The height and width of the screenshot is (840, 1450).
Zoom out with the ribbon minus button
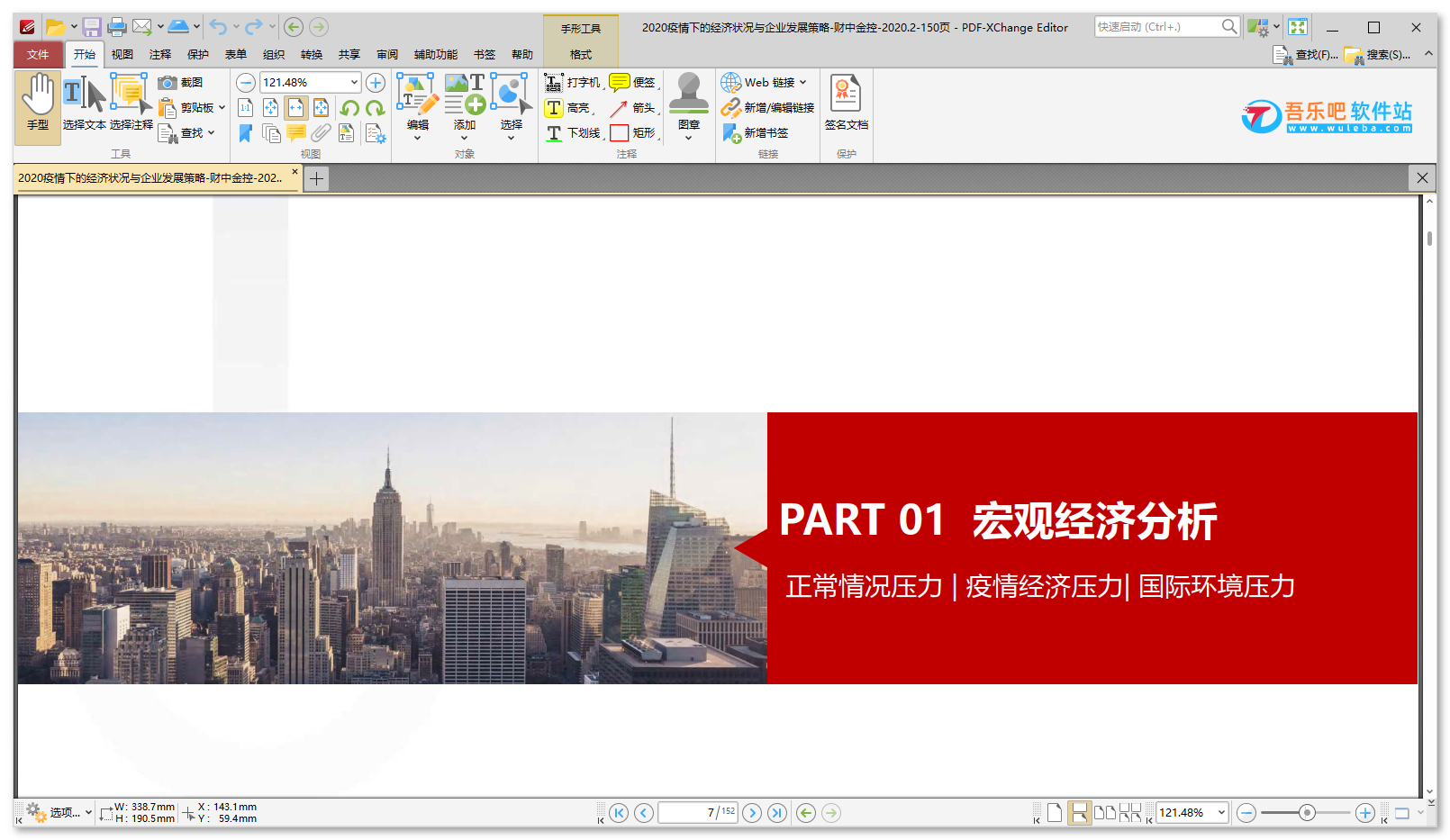point(246,83)
